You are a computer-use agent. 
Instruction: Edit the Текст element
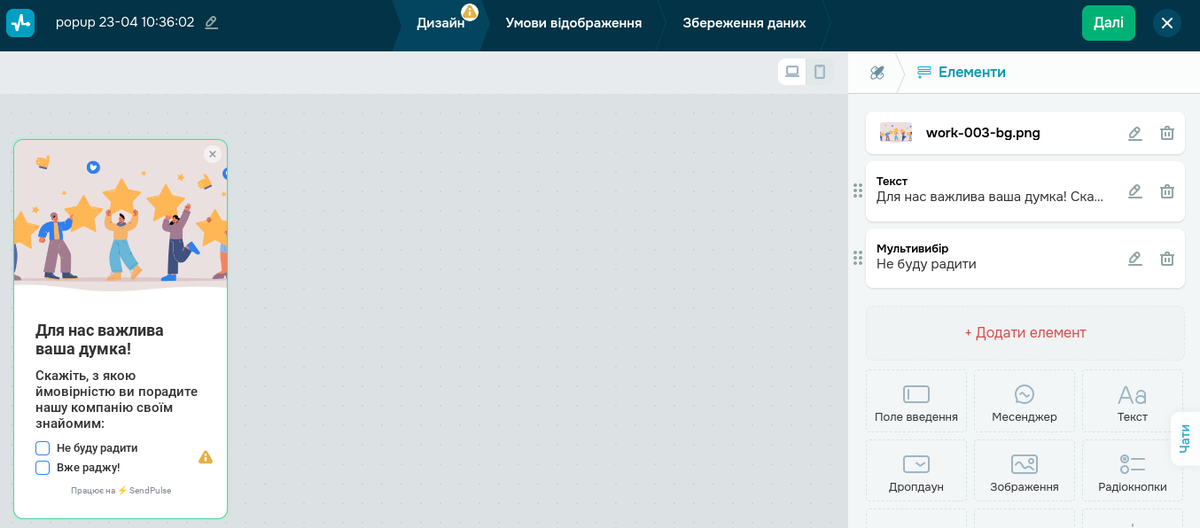[1135, 191]
